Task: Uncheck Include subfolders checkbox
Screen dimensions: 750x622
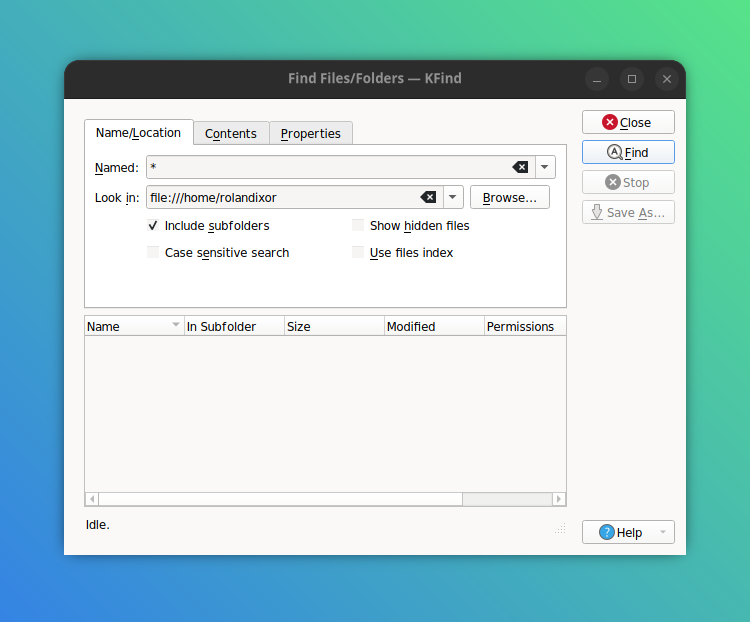Action: click(153, 226)
